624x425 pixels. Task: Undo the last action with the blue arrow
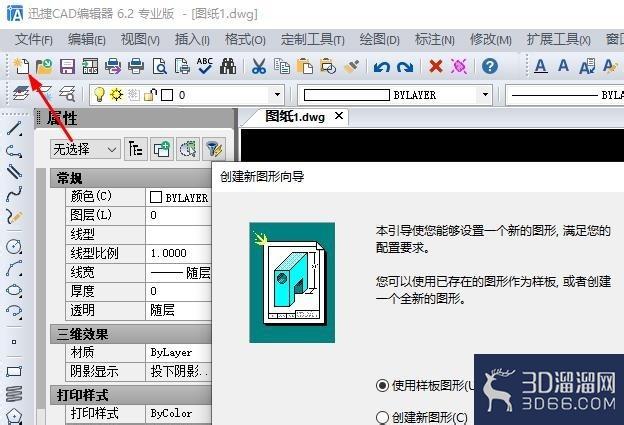[382, 66]
